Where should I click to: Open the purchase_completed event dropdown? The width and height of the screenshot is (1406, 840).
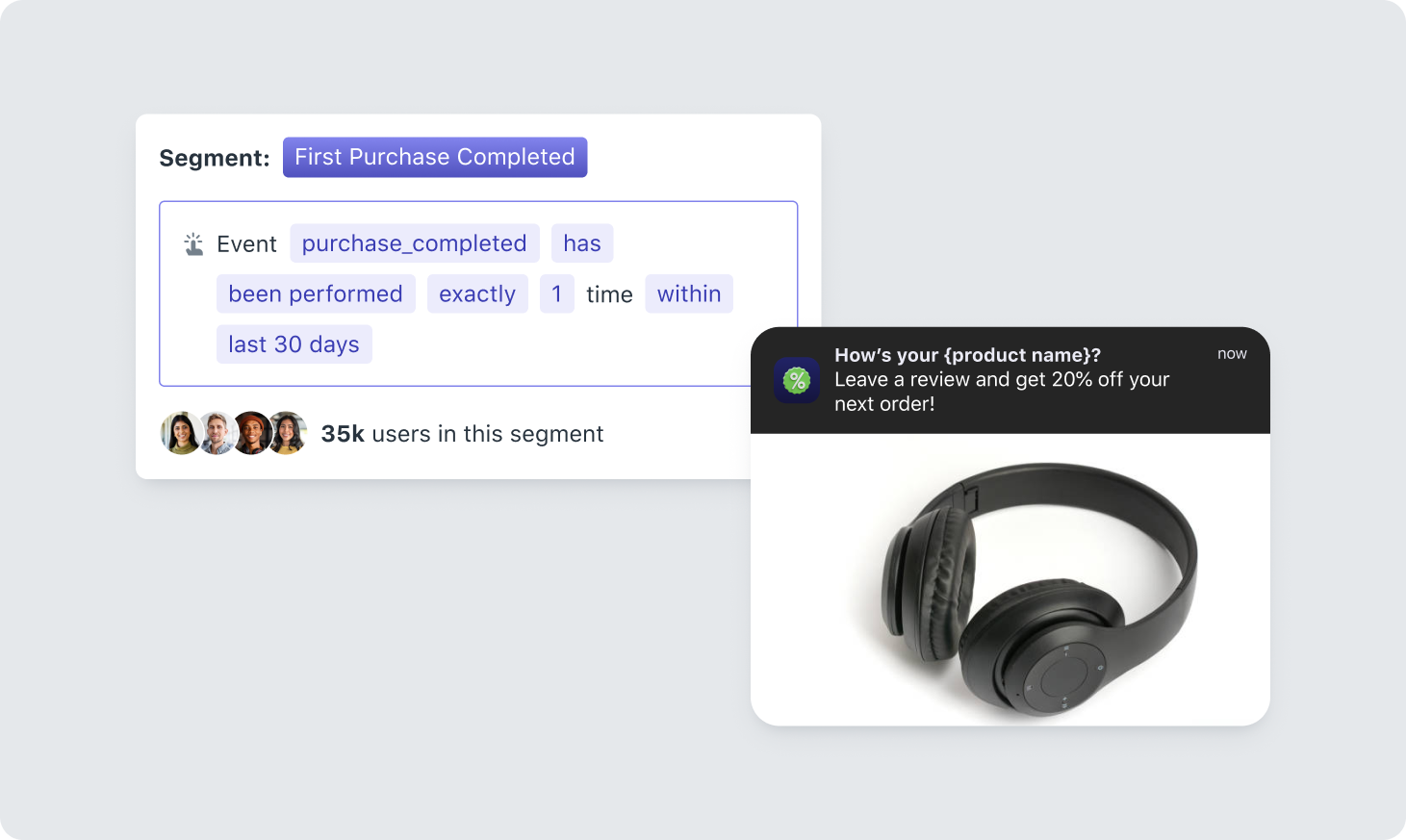(414, 244)
